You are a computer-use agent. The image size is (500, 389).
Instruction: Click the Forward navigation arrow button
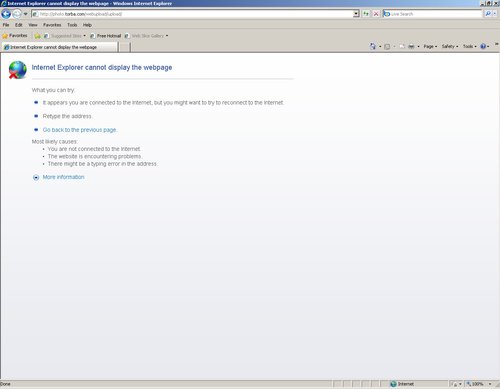pyautogui.click(x=17, y=14)
